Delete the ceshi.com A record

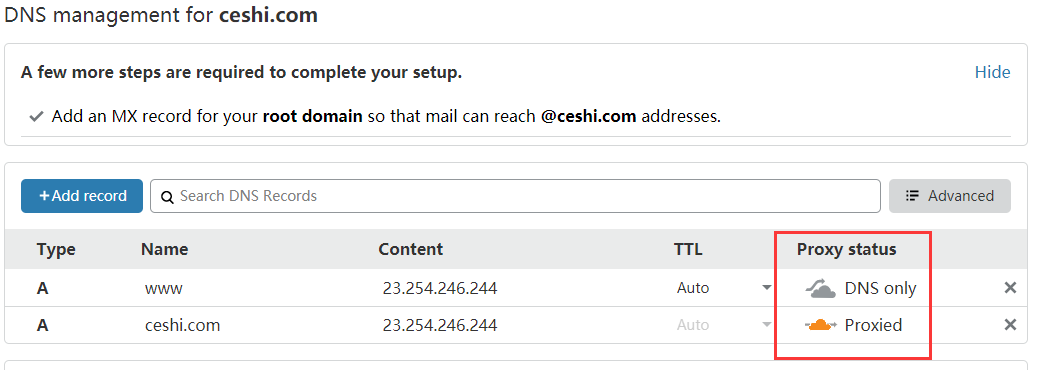point(1010,325)
